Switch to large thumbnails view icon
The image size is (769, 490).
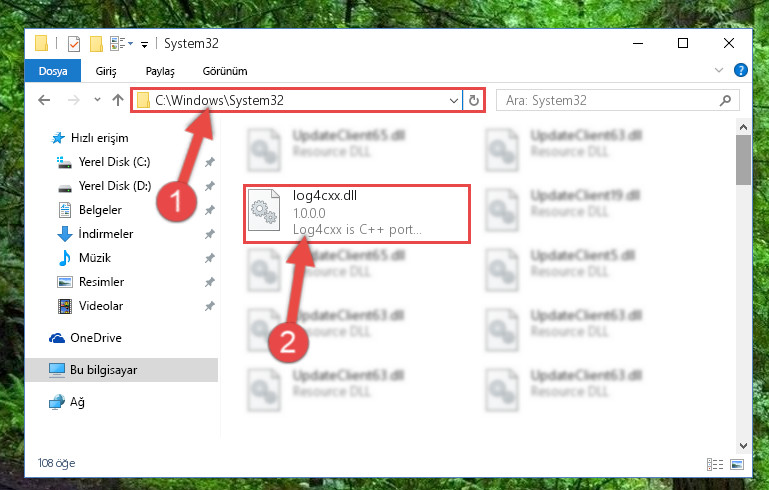point(737,464)
